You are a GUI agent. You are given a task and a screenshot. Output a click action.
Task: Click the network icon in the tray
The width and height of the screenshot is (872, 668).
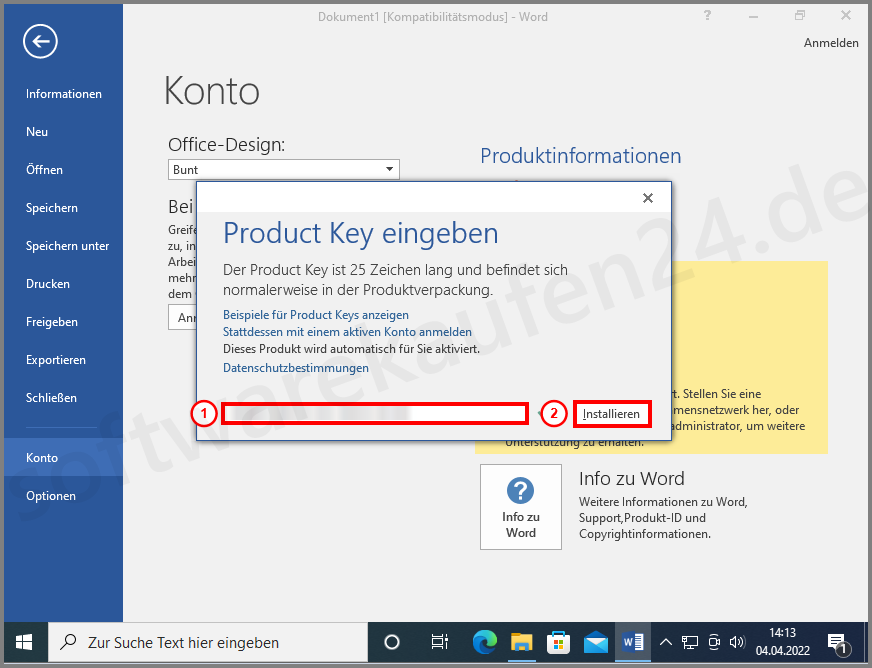pos(689,643)
